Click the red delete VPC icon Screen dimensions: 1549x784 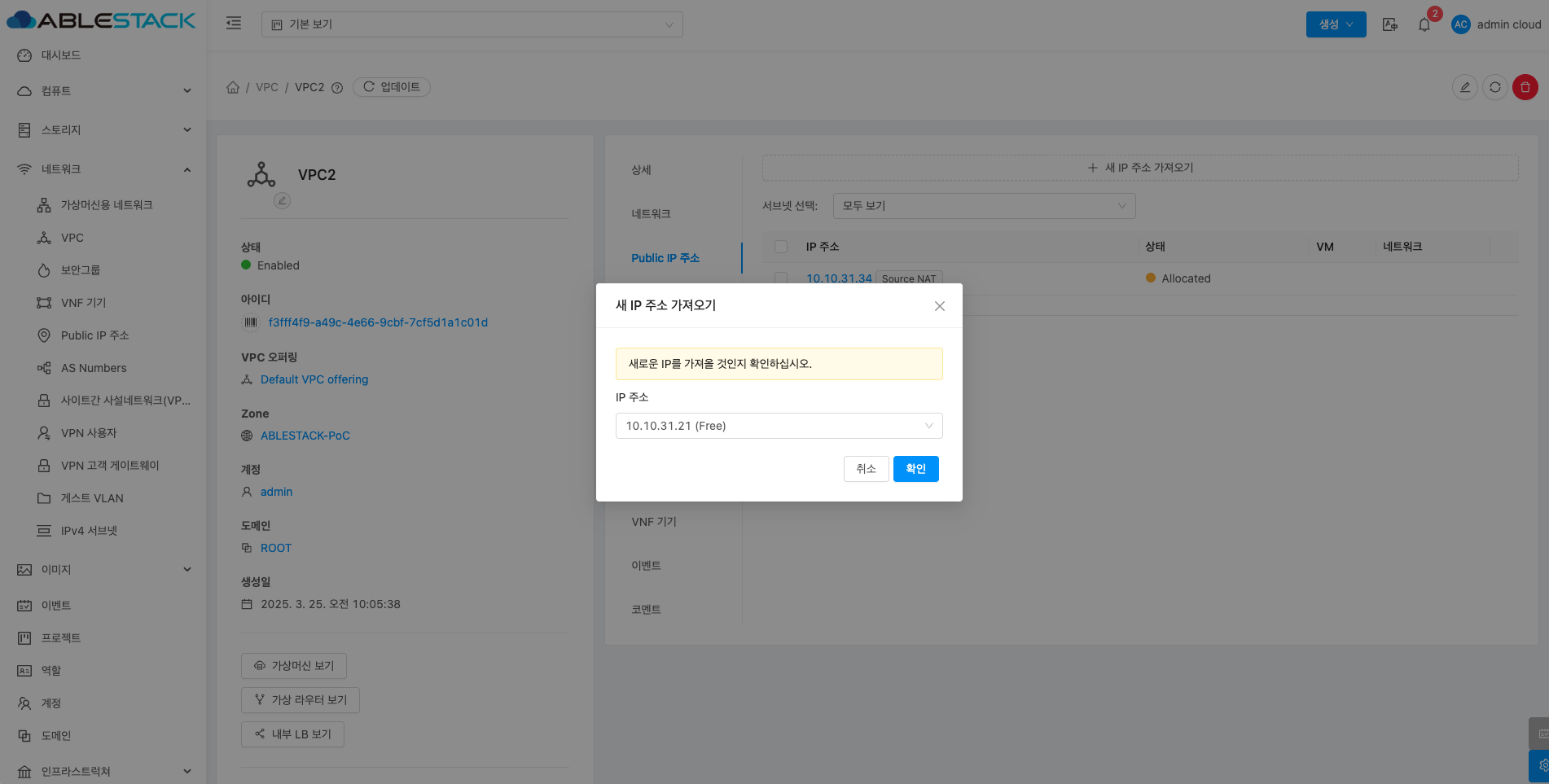click(x=1525, y=87)
